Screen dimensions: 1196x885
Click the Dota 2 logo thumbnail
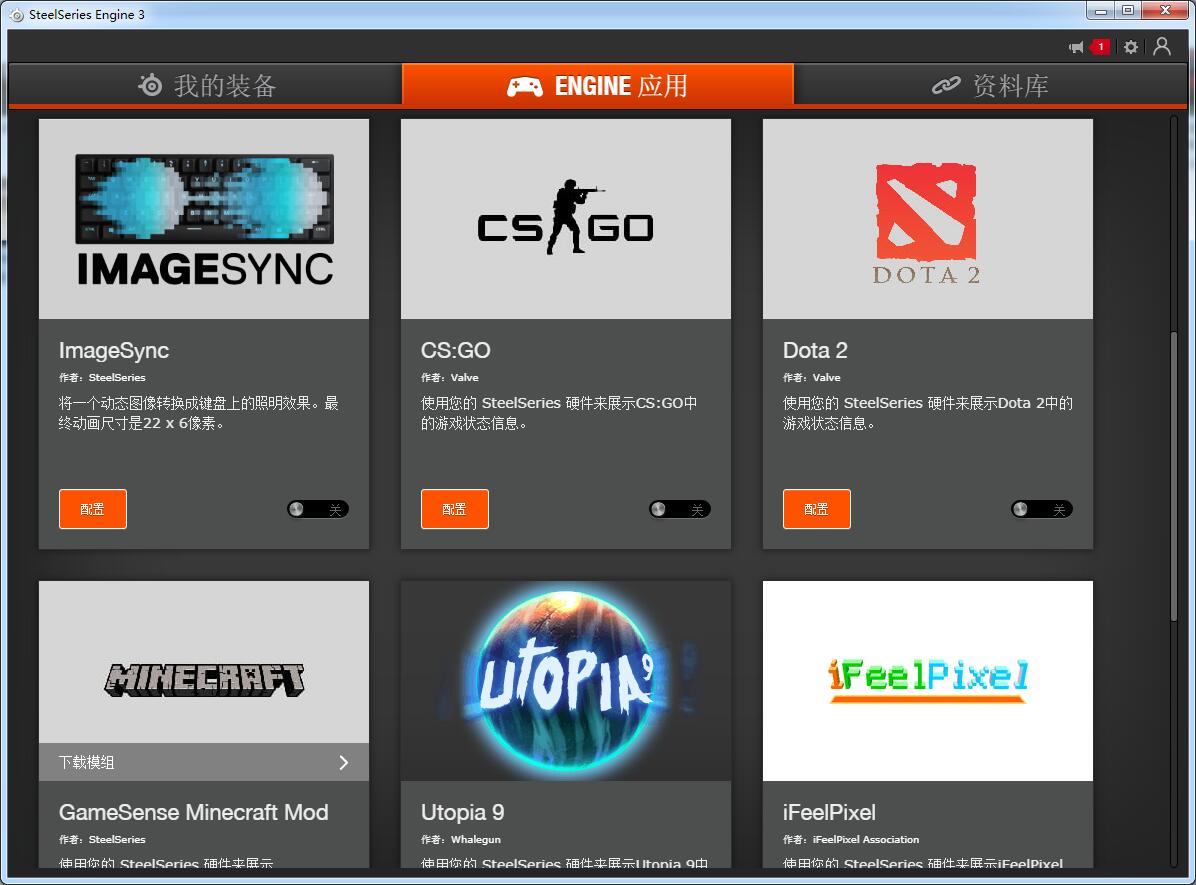tap(928, 219)
